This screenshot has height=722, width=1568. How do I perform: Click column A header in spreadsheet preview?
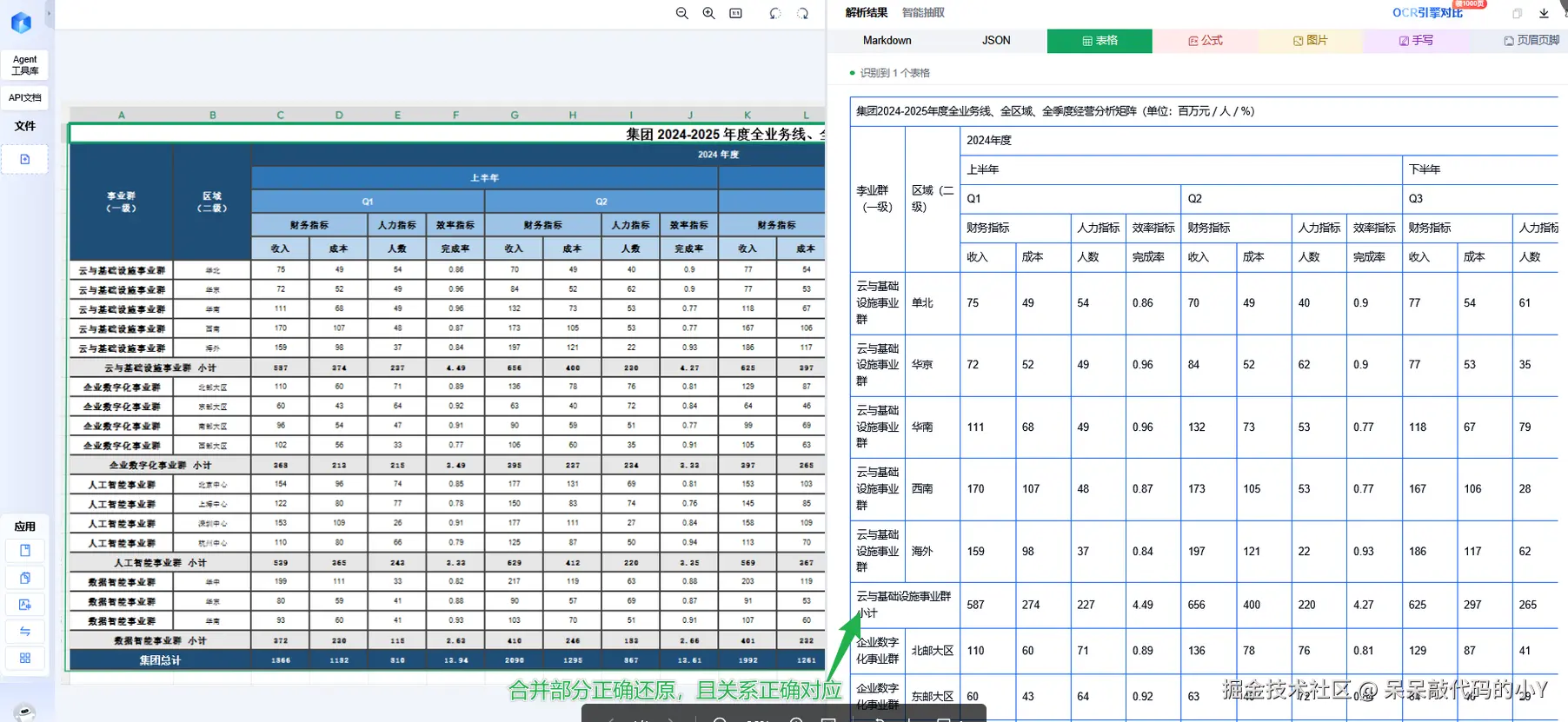(122, 115)
